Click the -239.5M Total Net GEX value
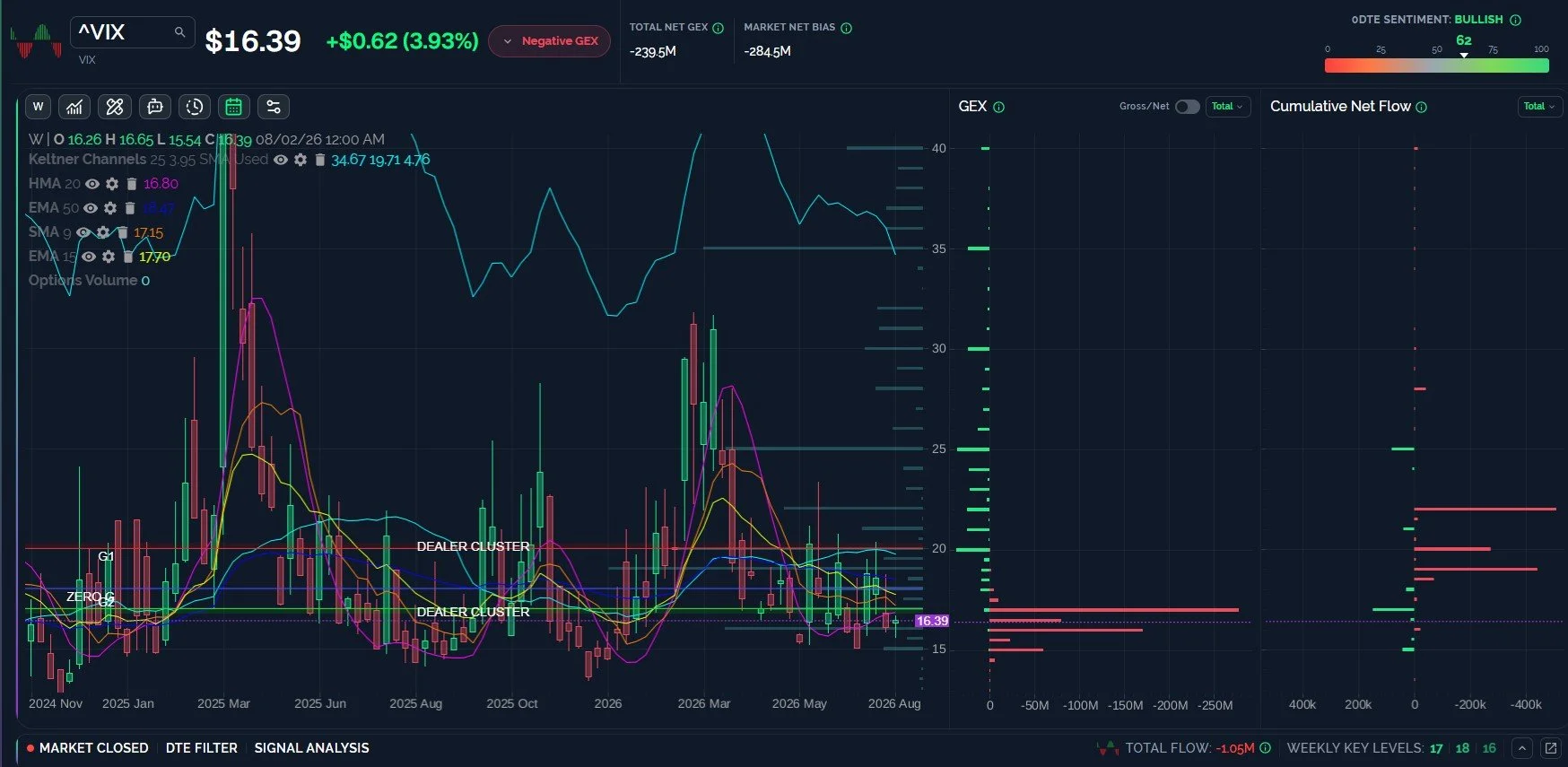The height and width of the screenshot is (767, 1568). (653, 52)
